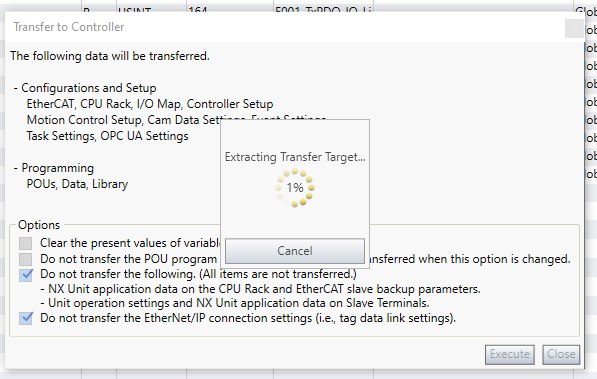Select the Configurations and Setup heading
The height and width of the screenshot is (379, 597).
point(89,88)
